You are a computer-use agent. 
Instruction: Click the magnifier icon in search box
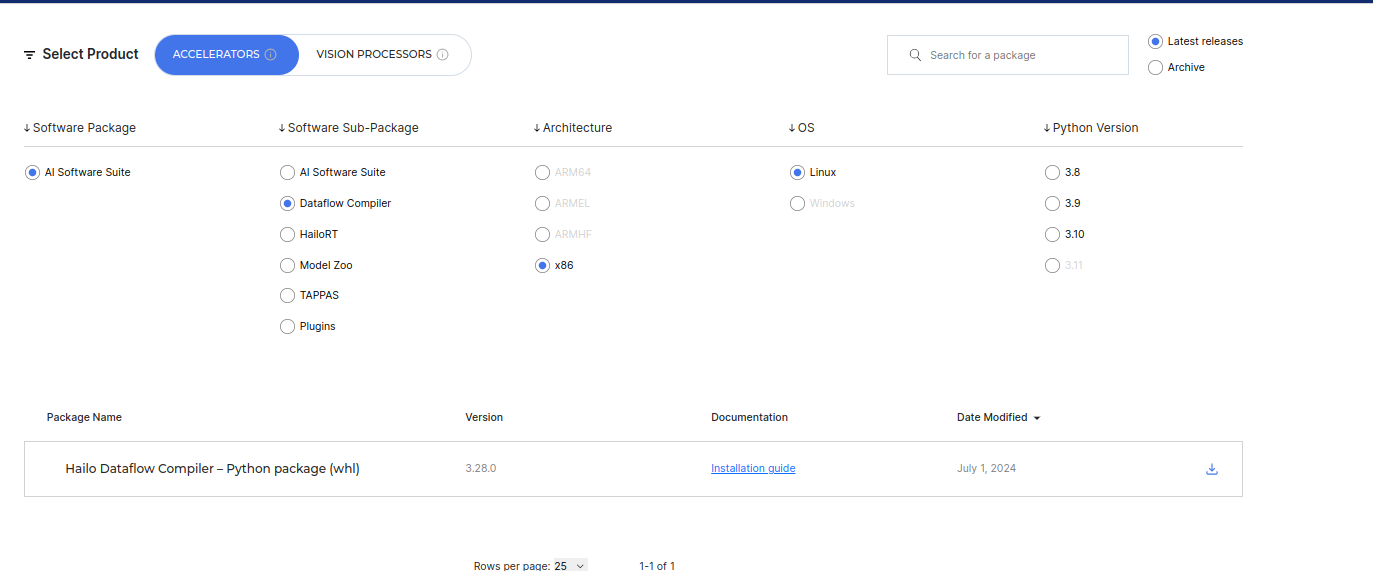point(915,55)
